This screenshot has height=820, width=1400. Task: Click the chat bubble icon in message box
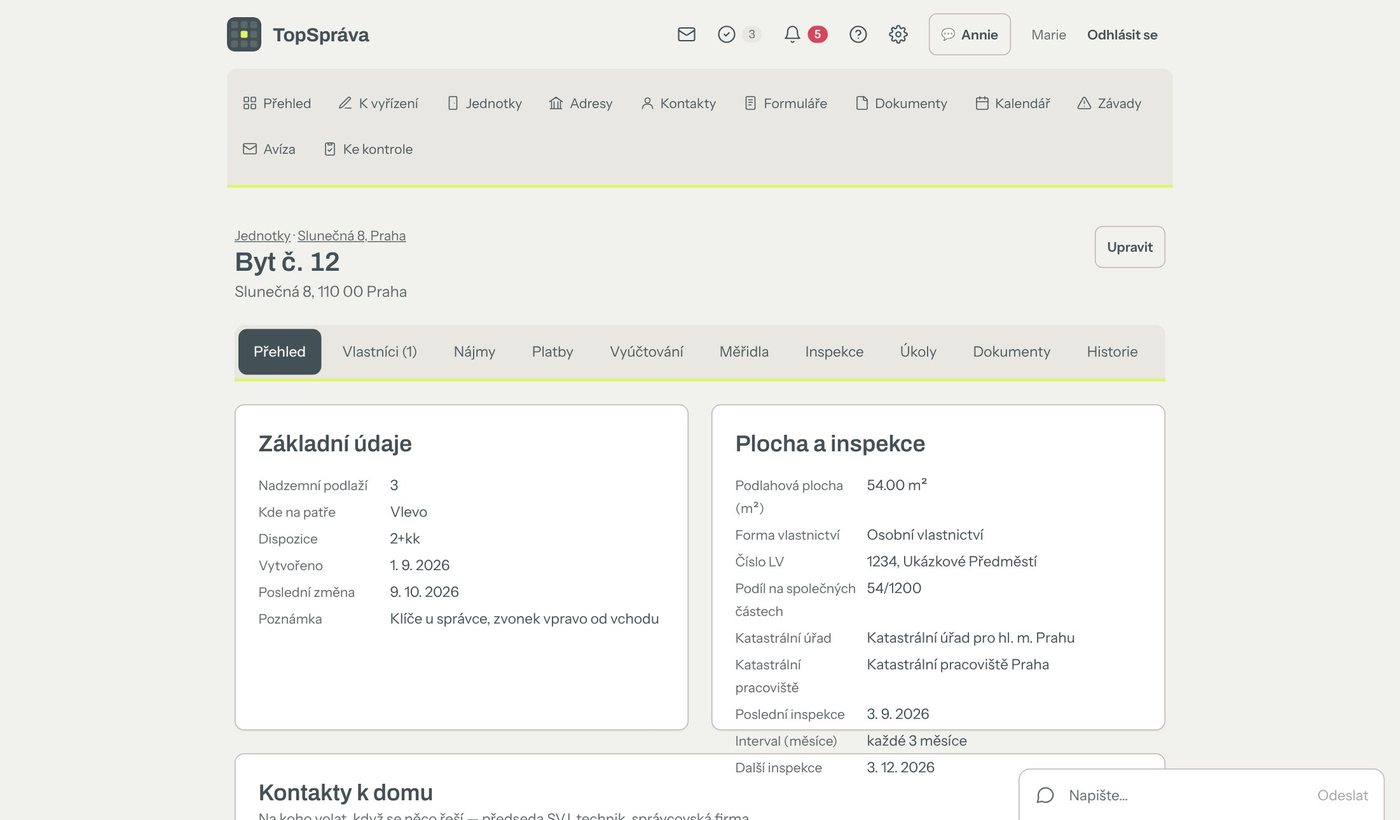point(1045,796)
